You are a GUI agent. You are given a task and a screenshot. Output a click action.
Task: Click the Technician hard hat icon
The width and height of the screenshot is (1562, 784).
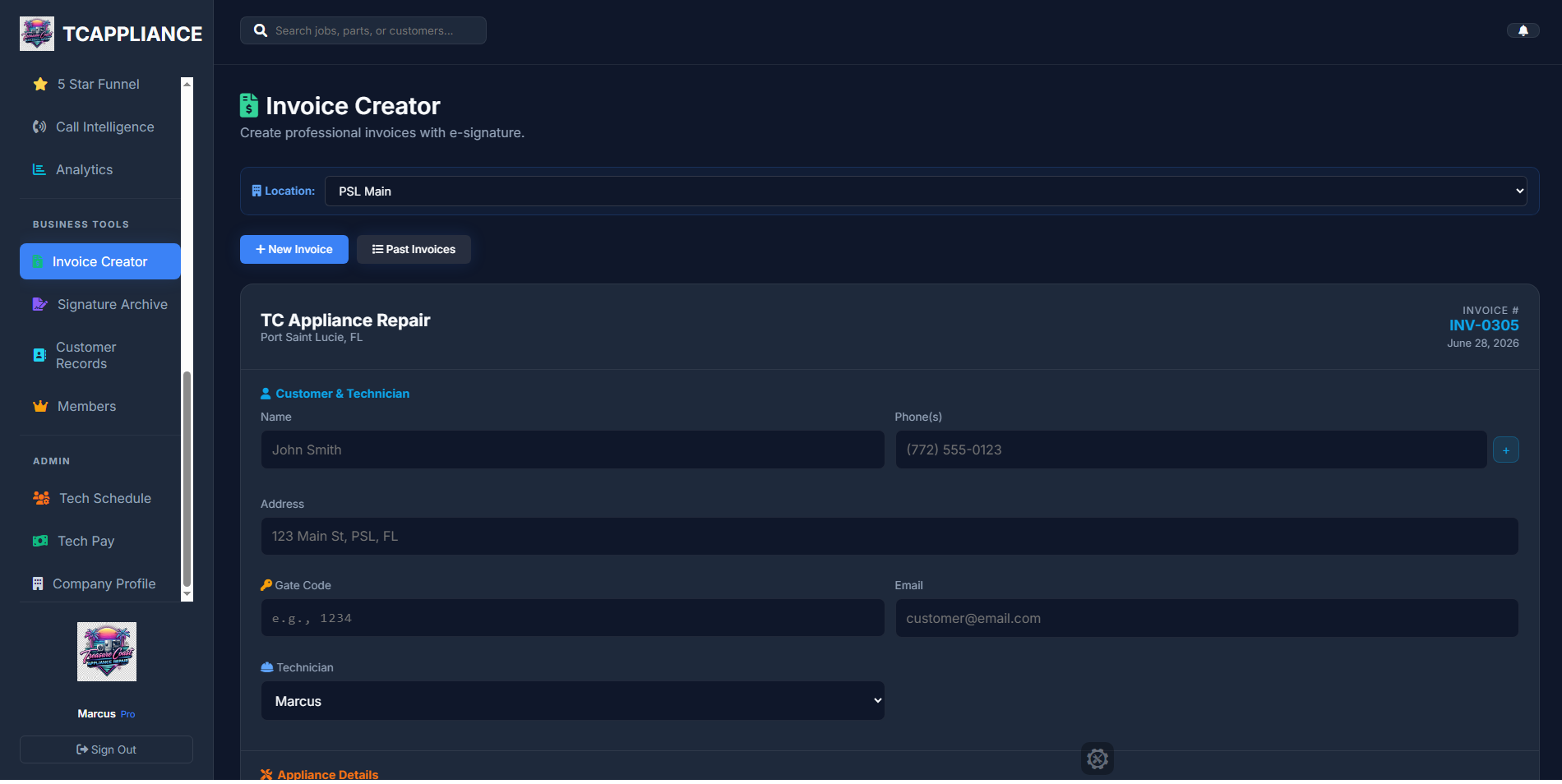(x=267, y=667)
